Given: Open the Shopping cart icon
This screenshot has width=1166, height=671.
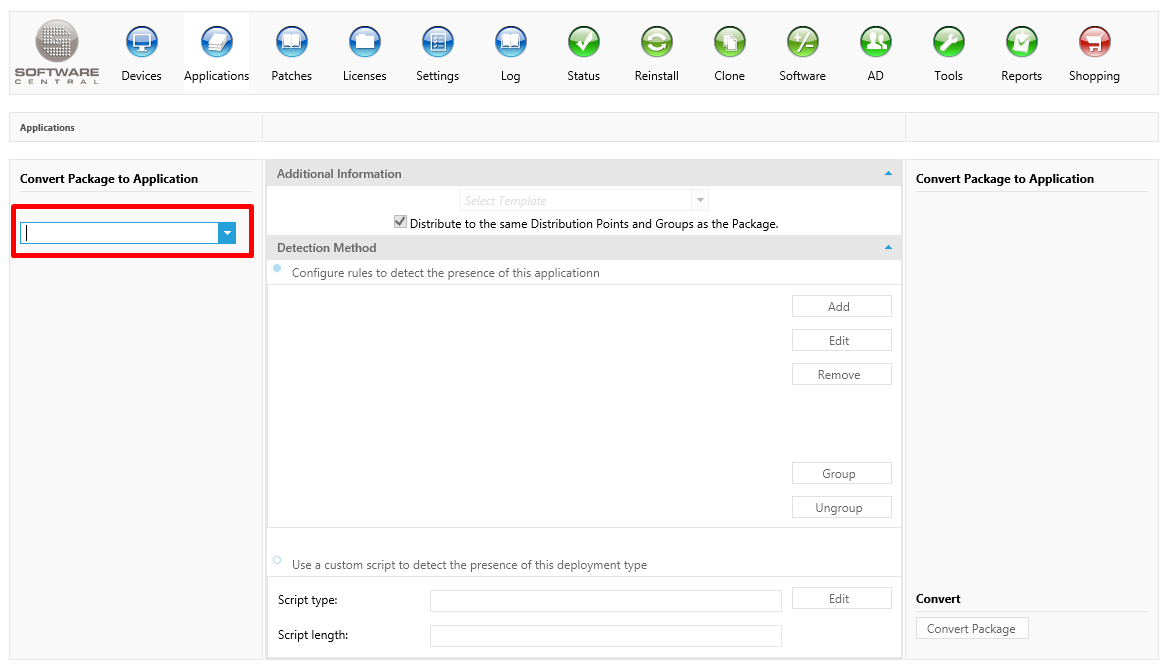Looking at the screenshot, I should tap(1094, 43).
